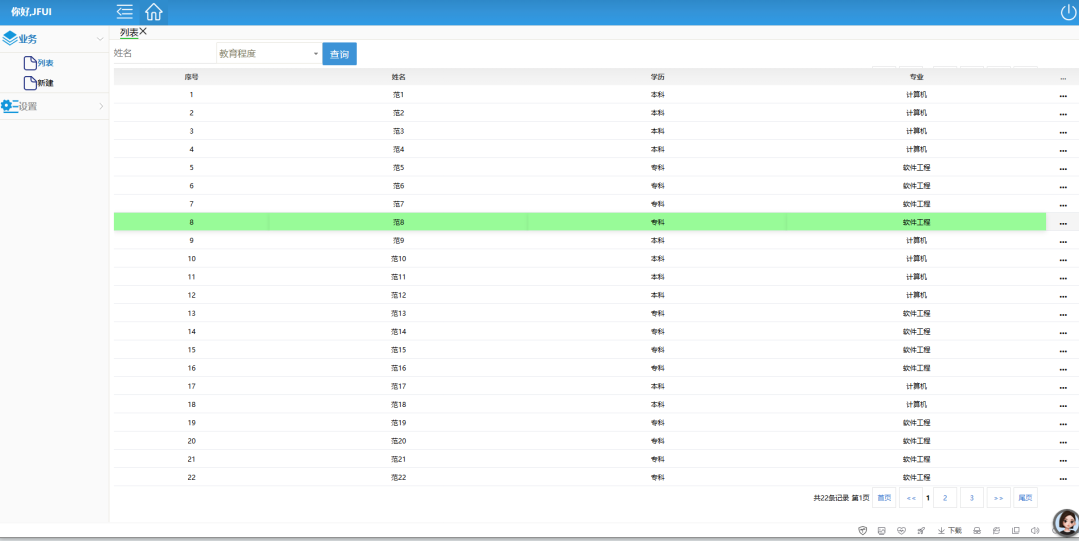Image resolution: width=1079 pixels, height=541 pixels.
Task: Click the speaker volume icon in status bar
Action: tap(1035, 530)
